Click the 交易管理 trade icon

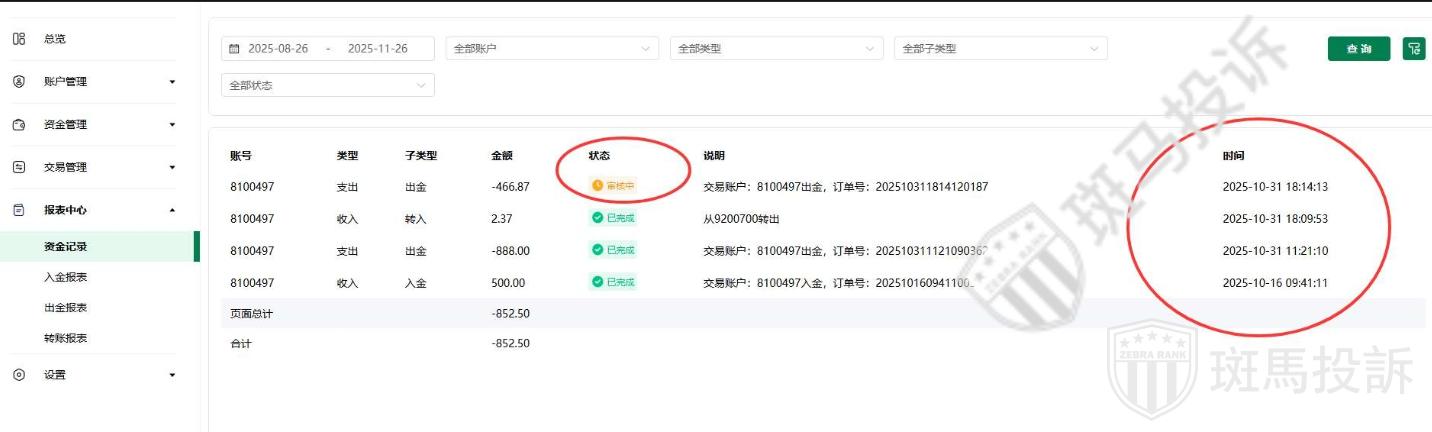[18, 168]
